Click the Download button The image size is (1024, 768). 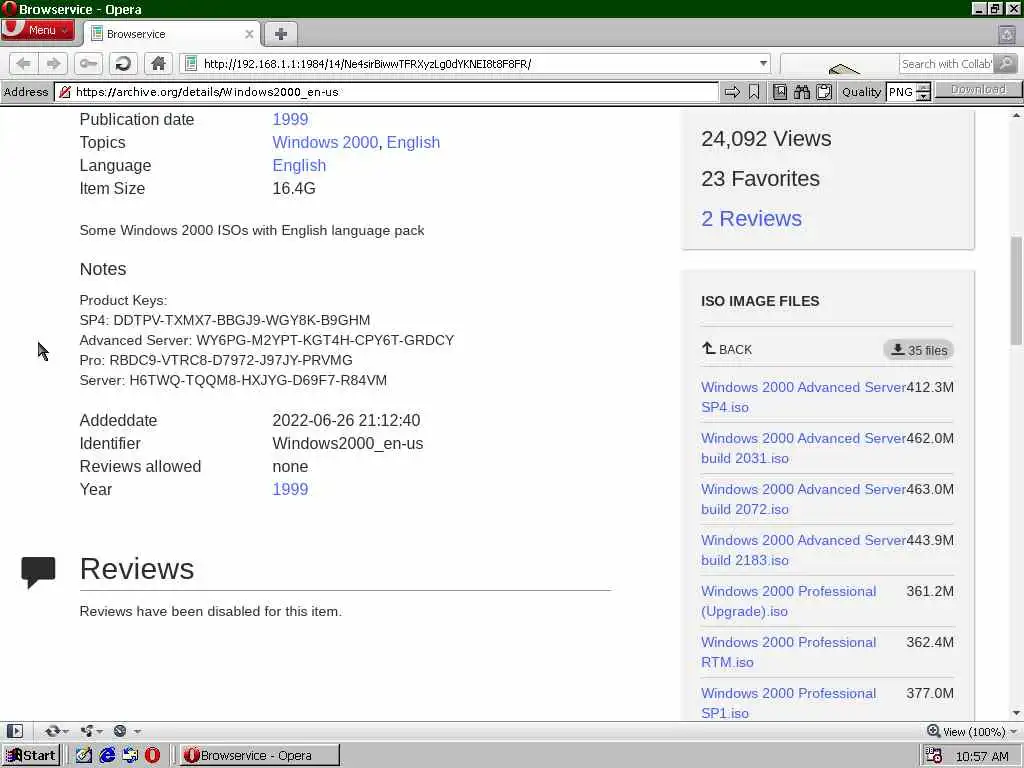(x=978, y=90)
